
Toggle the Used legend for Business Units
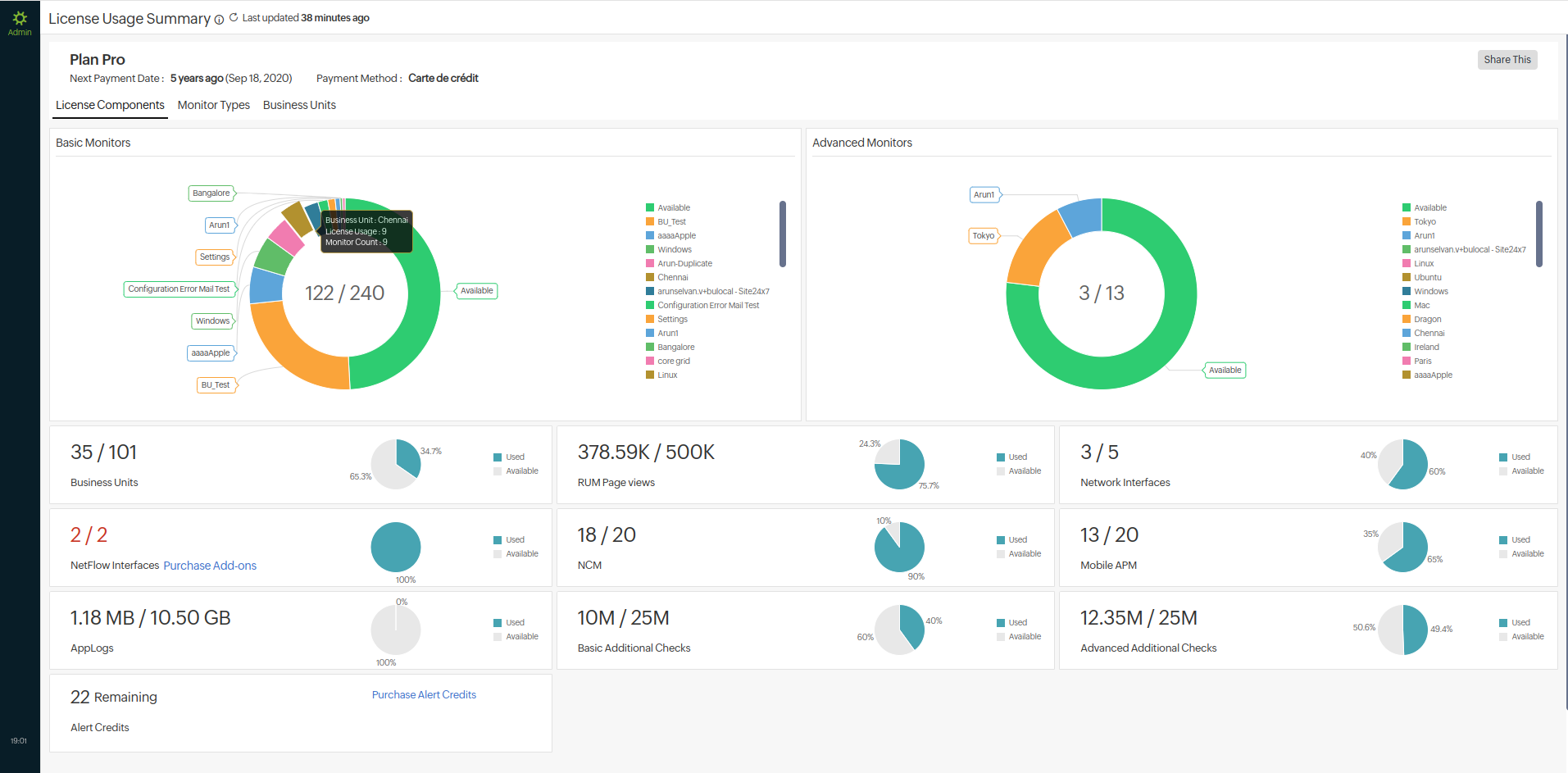(x=498, y=457)
